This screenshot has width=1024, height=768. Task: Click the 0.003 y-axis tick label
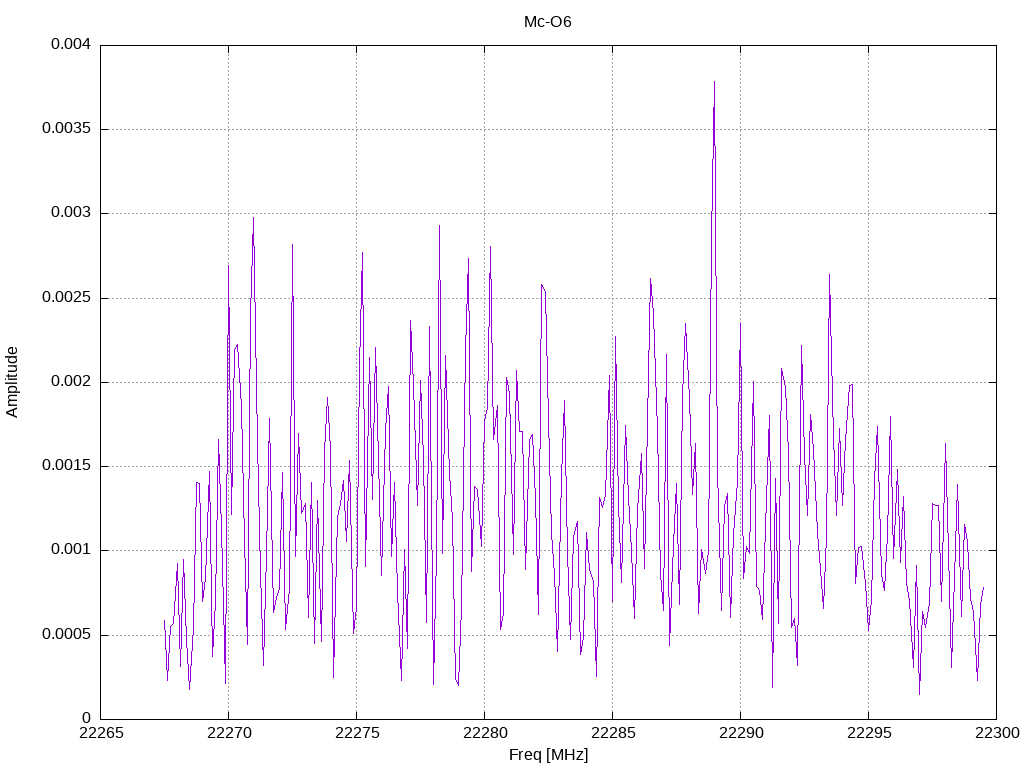[x=71, y=212]
